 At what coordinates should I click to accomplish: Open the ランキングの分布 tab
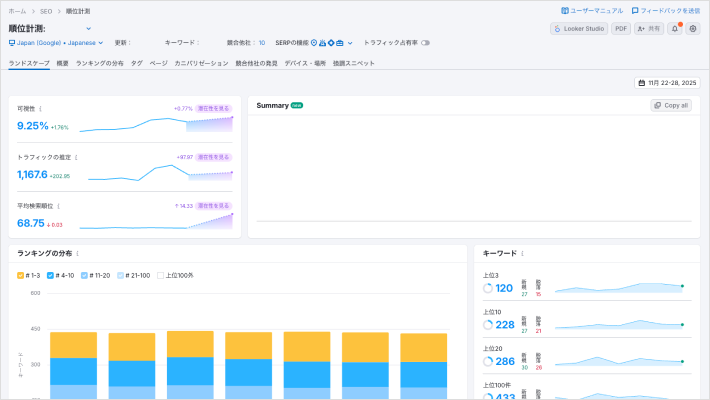click(100, 63)
